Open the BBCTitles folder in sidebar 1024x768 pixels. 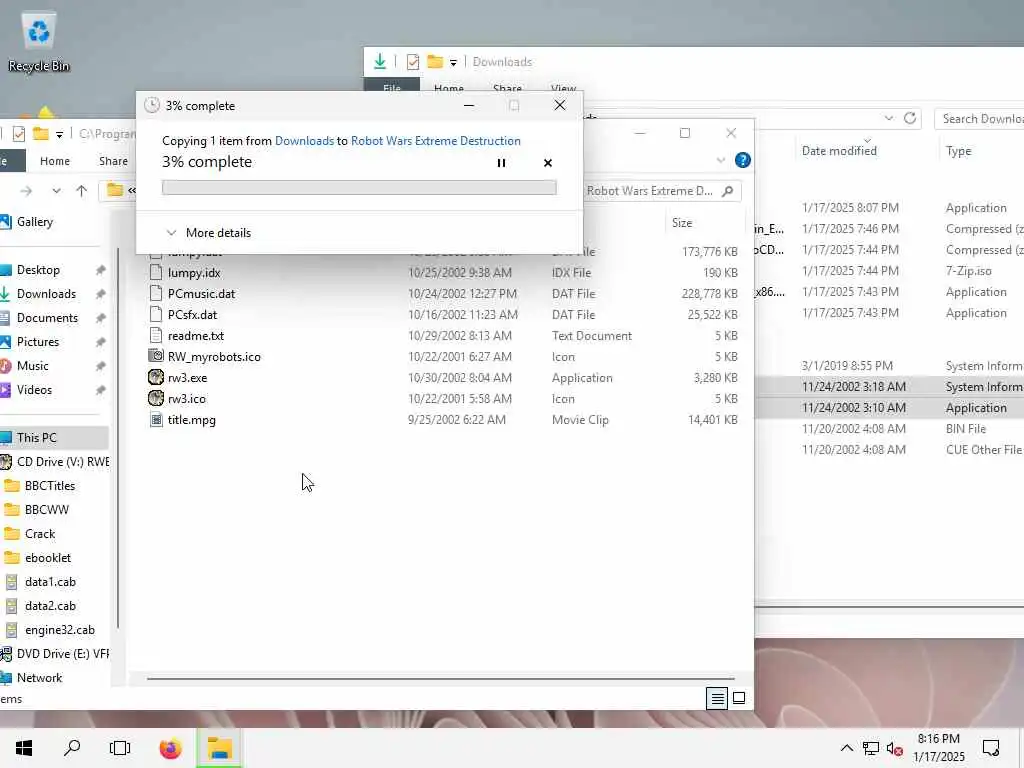tap(50, 486)
